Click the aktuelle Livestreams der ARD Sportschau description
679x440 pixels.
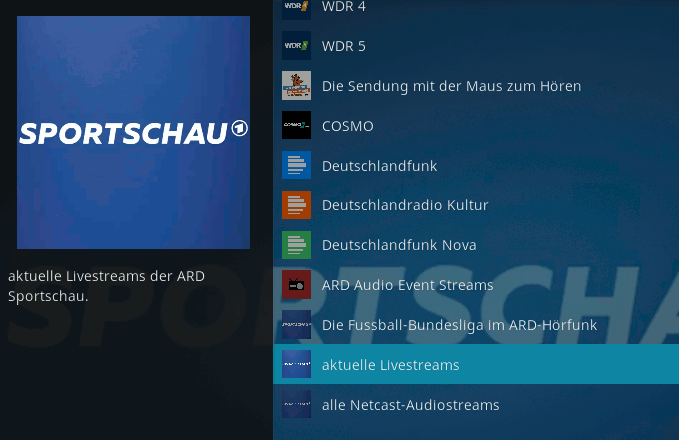tap(107, 286)
